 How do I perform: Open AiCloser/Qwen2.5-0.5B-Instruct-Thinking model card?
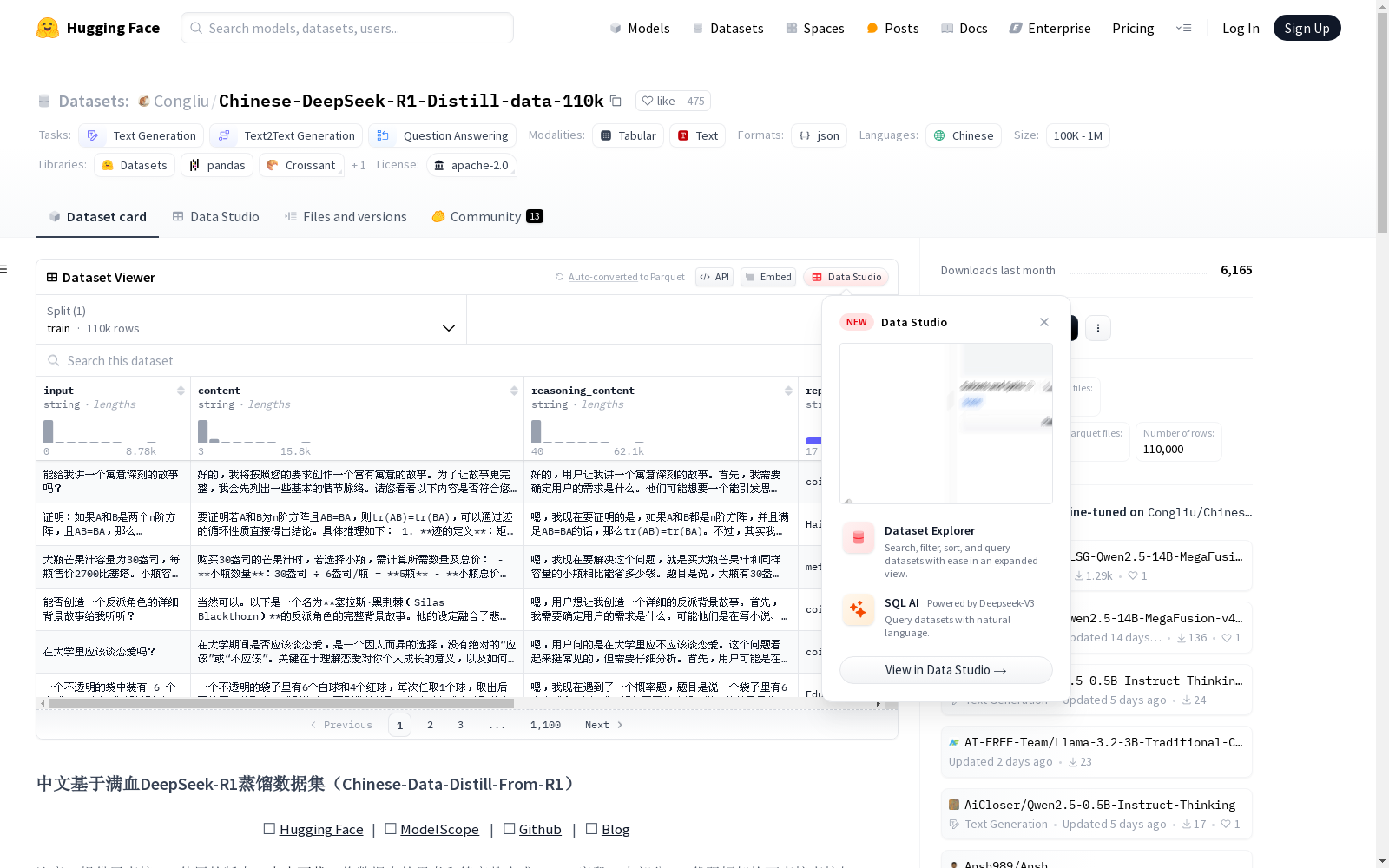pyautogui.click(x=1096, y=814)
